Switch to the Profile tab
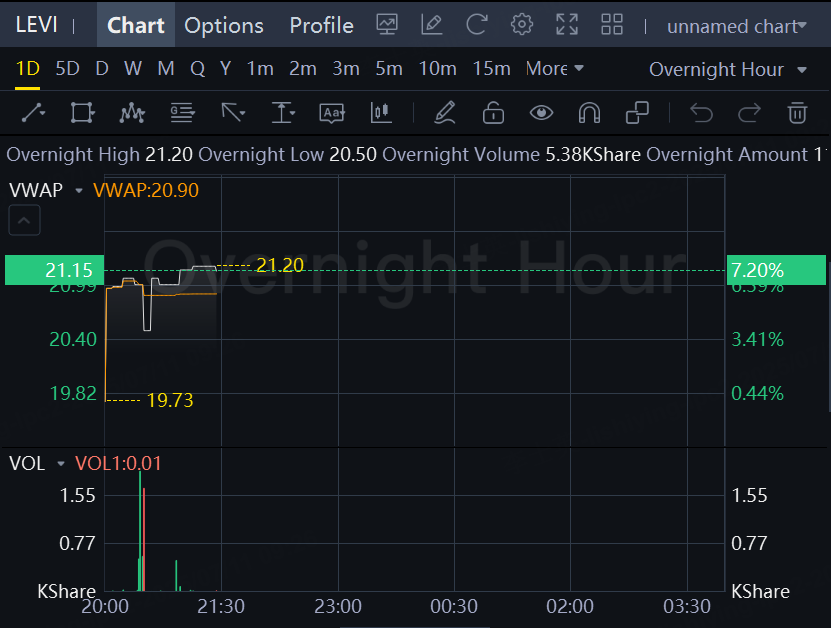The width and height of the screenshot is (831, 628). click(x=321, y=25)
